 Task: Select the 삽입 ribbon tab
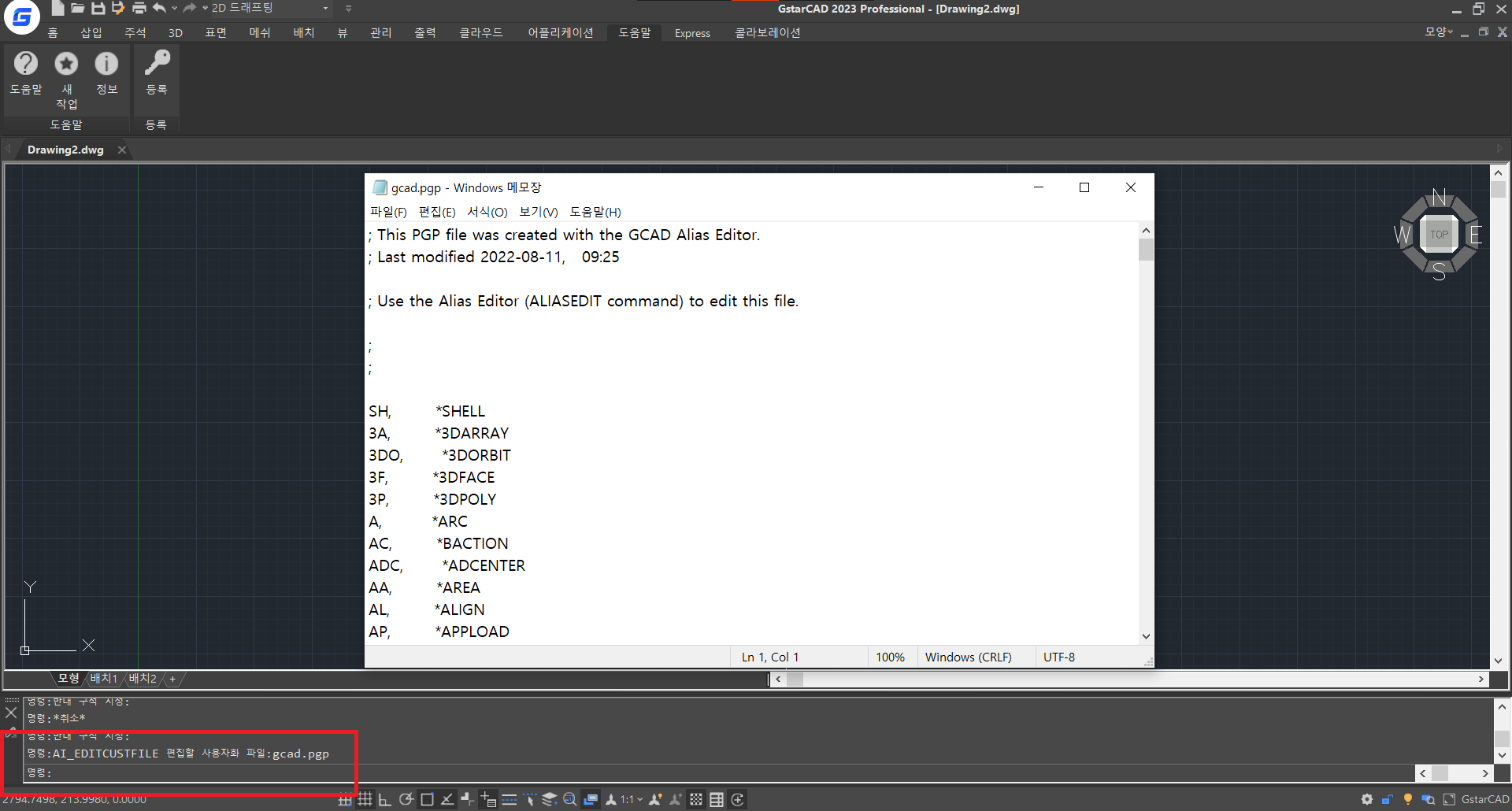(x=91, y=32)
